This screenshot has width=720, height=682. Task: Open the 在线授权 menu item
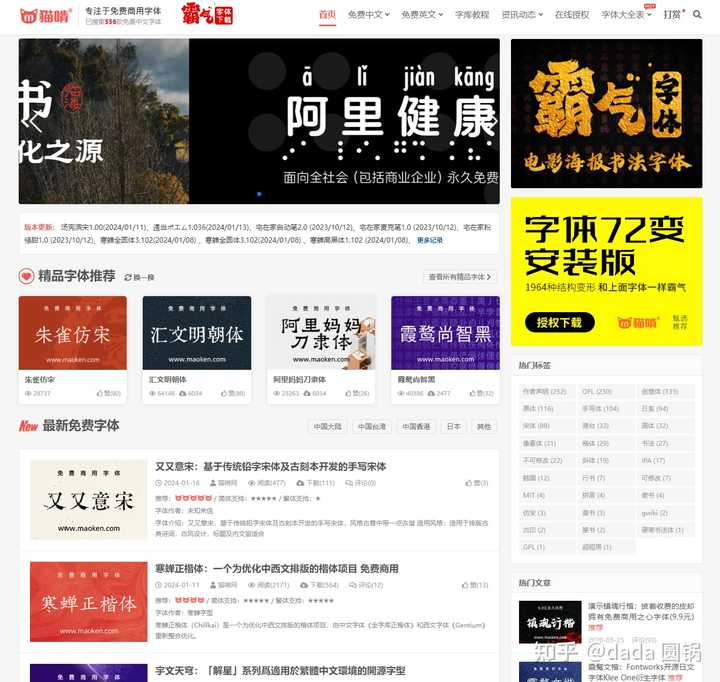point(572,15)
